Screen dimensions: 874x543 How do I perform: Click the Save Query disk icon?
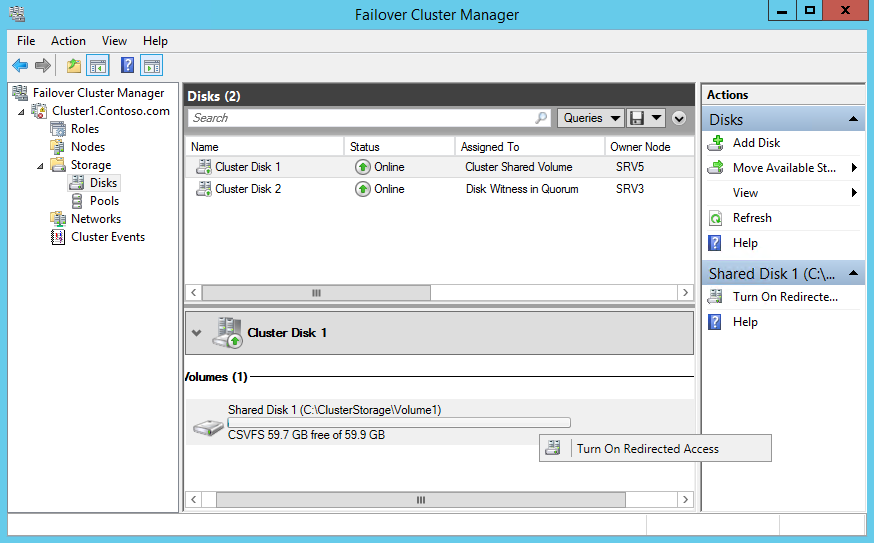tap(637, 118)
